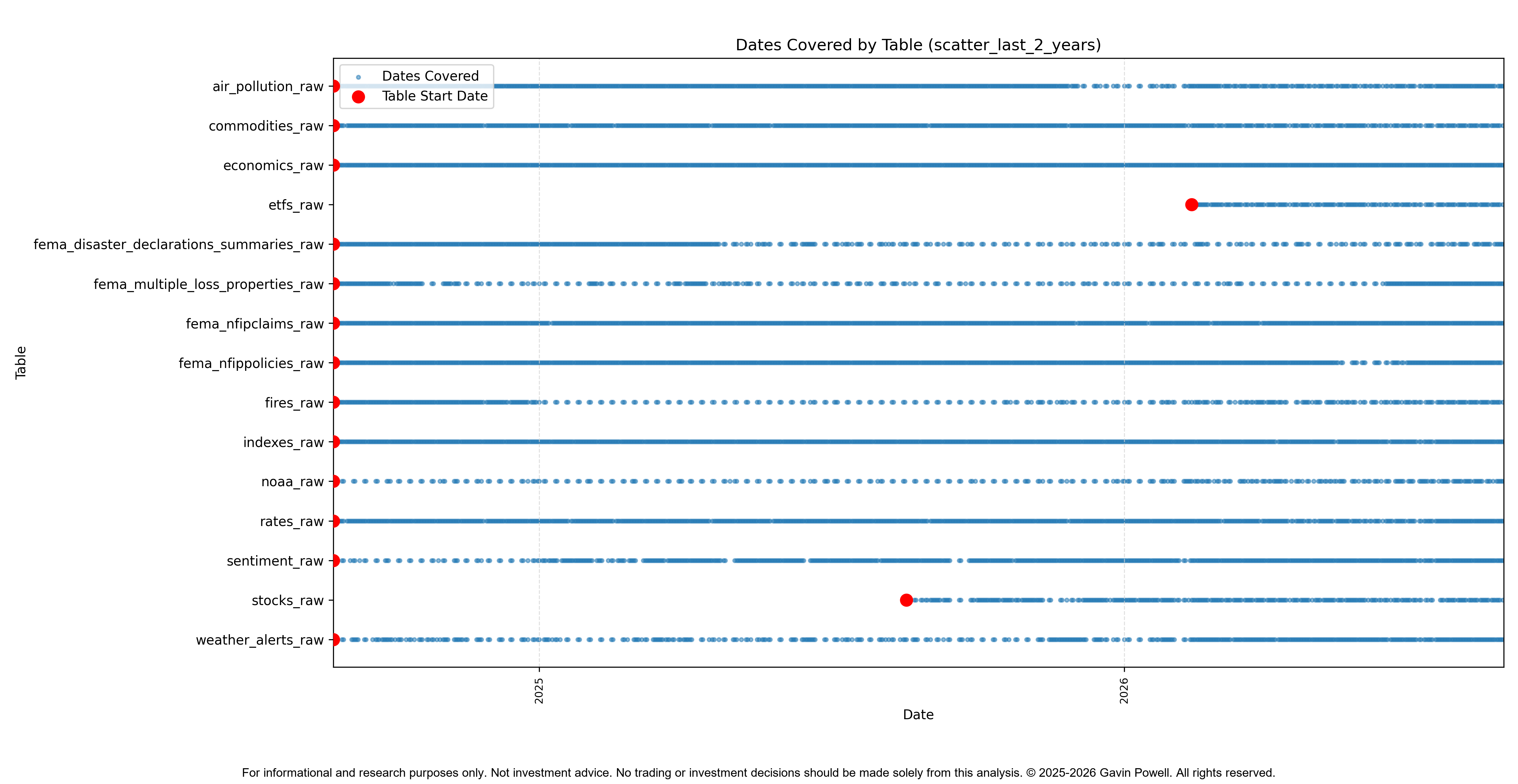Select the stocks_raw red start date marker
The image size is (1518, 784).
coord(906,600)
